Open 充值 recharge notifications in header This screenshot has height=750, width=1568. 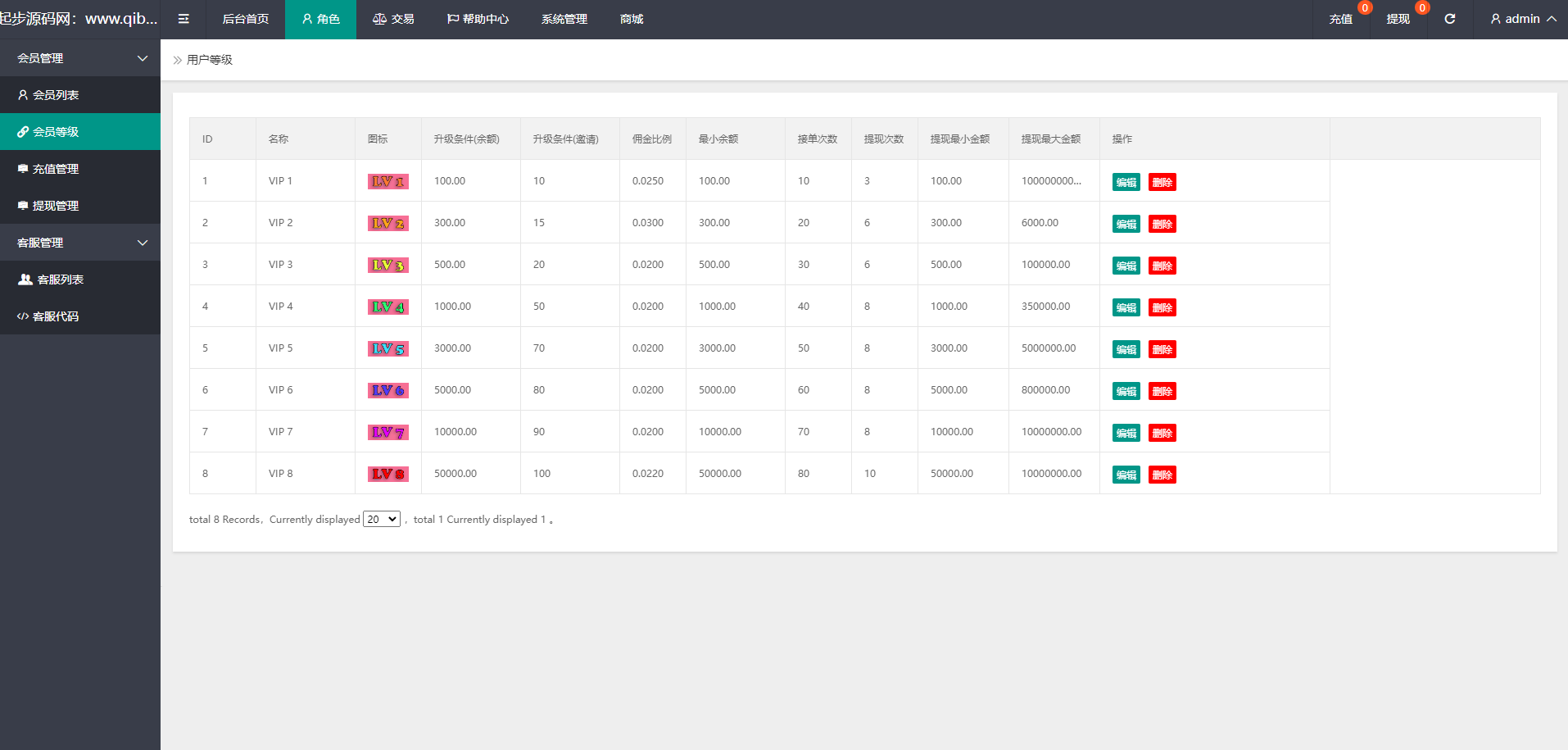(x=1341, y=19)
